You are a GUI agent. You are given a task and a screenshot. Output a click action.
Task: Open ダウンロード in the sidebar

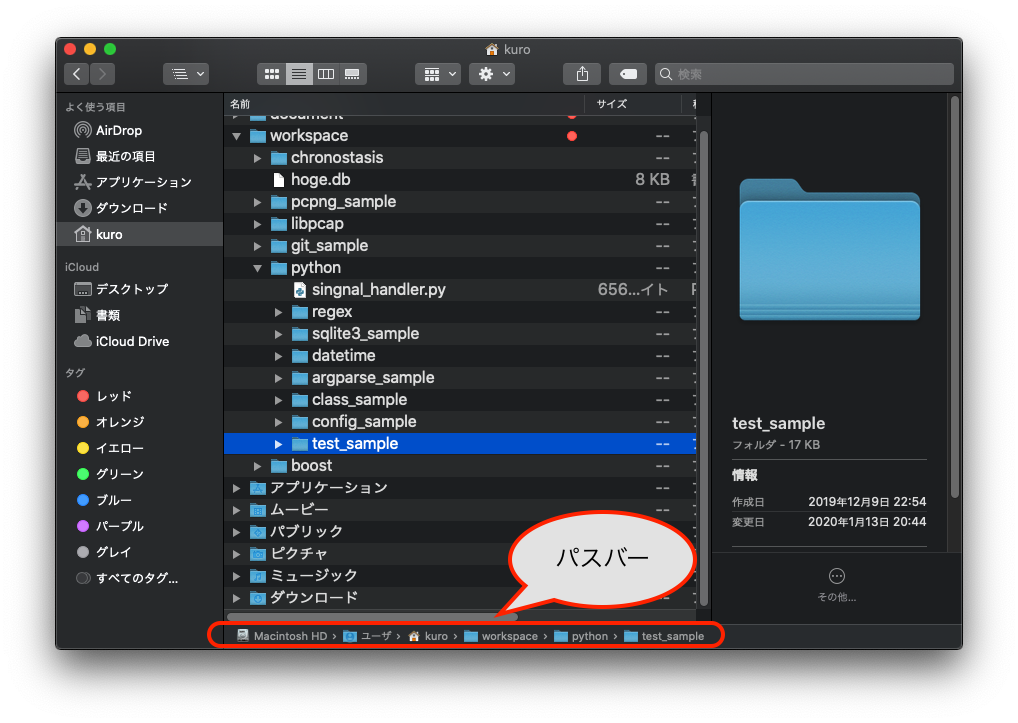[x=139, y=208]
